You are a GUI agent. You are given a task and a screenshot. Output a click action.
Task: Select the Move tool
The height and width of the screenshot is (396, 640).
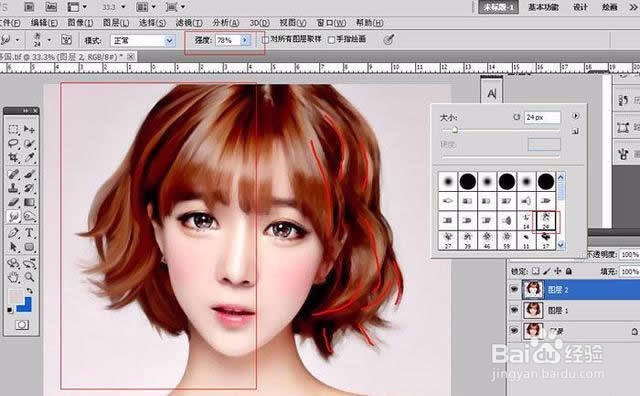pos(29,129)
